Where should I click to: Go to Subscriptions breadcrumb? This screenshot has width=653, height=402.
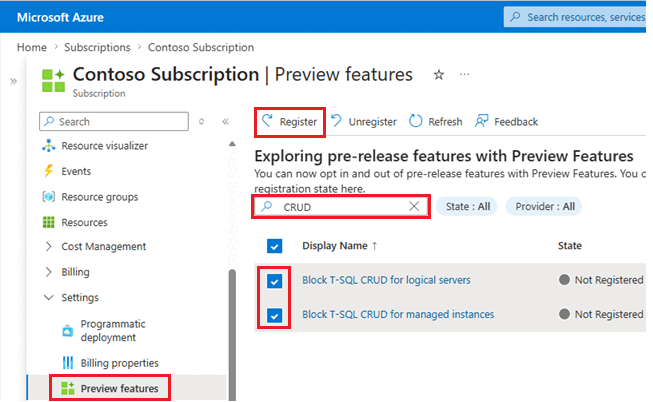pyautogui.click(x=97, y=47)
